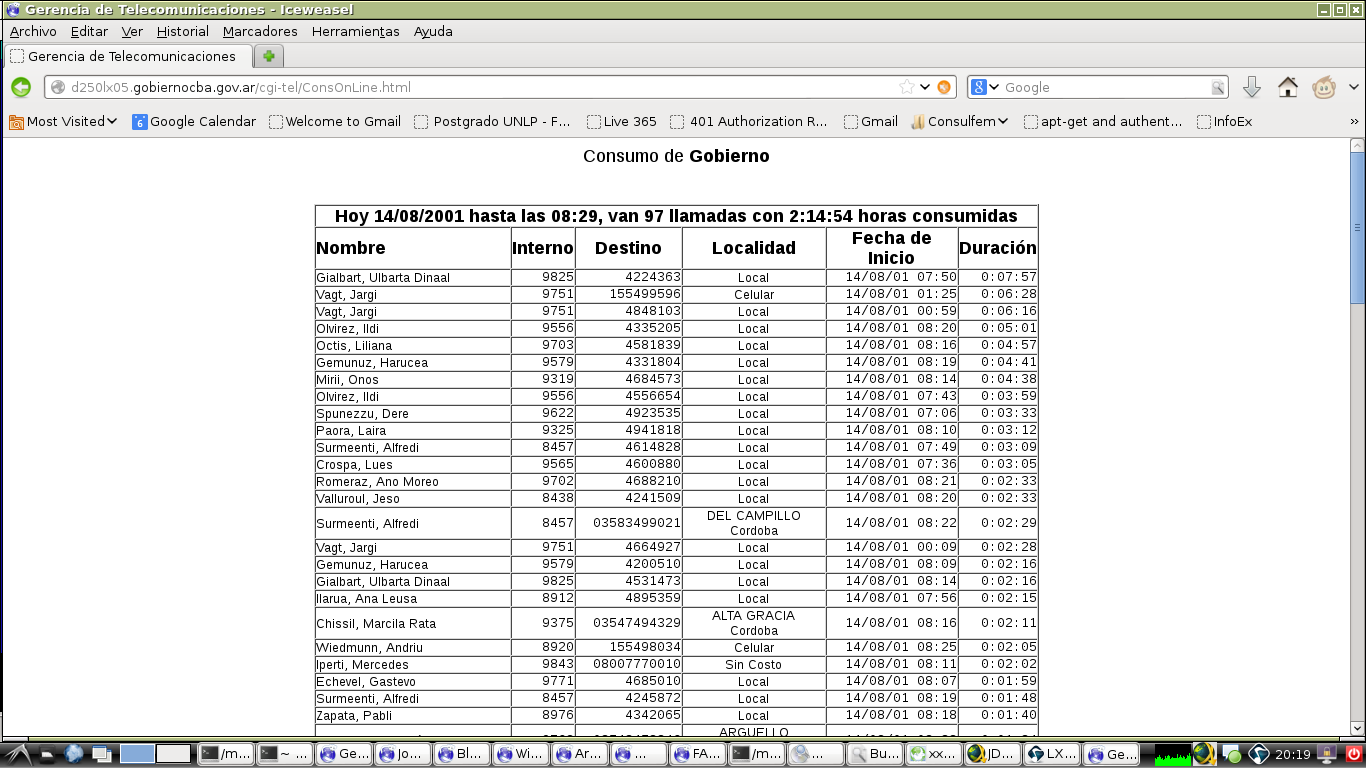This screenshot has height=768, width=1366.
Task: Open the Postgrado UNLP bookmark
Action: click(492, 121)
